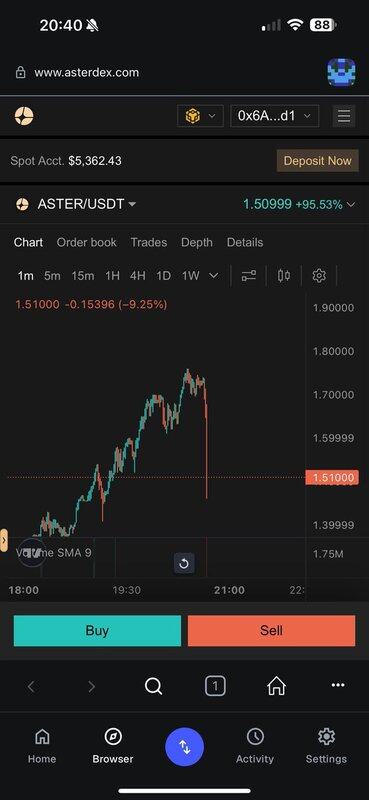Switch to the Depth tab

[x=196, y=242]
